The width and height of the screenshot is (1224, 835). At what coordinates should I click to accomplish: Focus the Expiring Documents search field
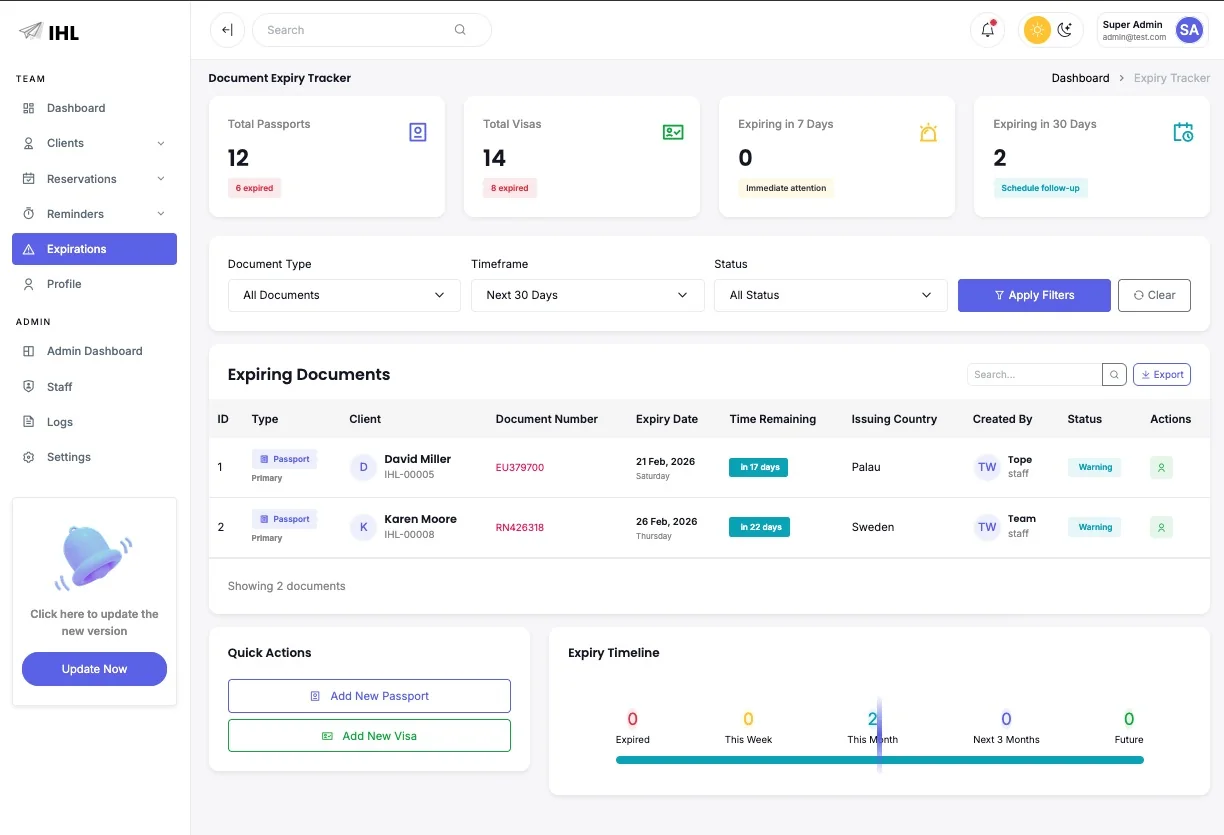point(1034,375)
